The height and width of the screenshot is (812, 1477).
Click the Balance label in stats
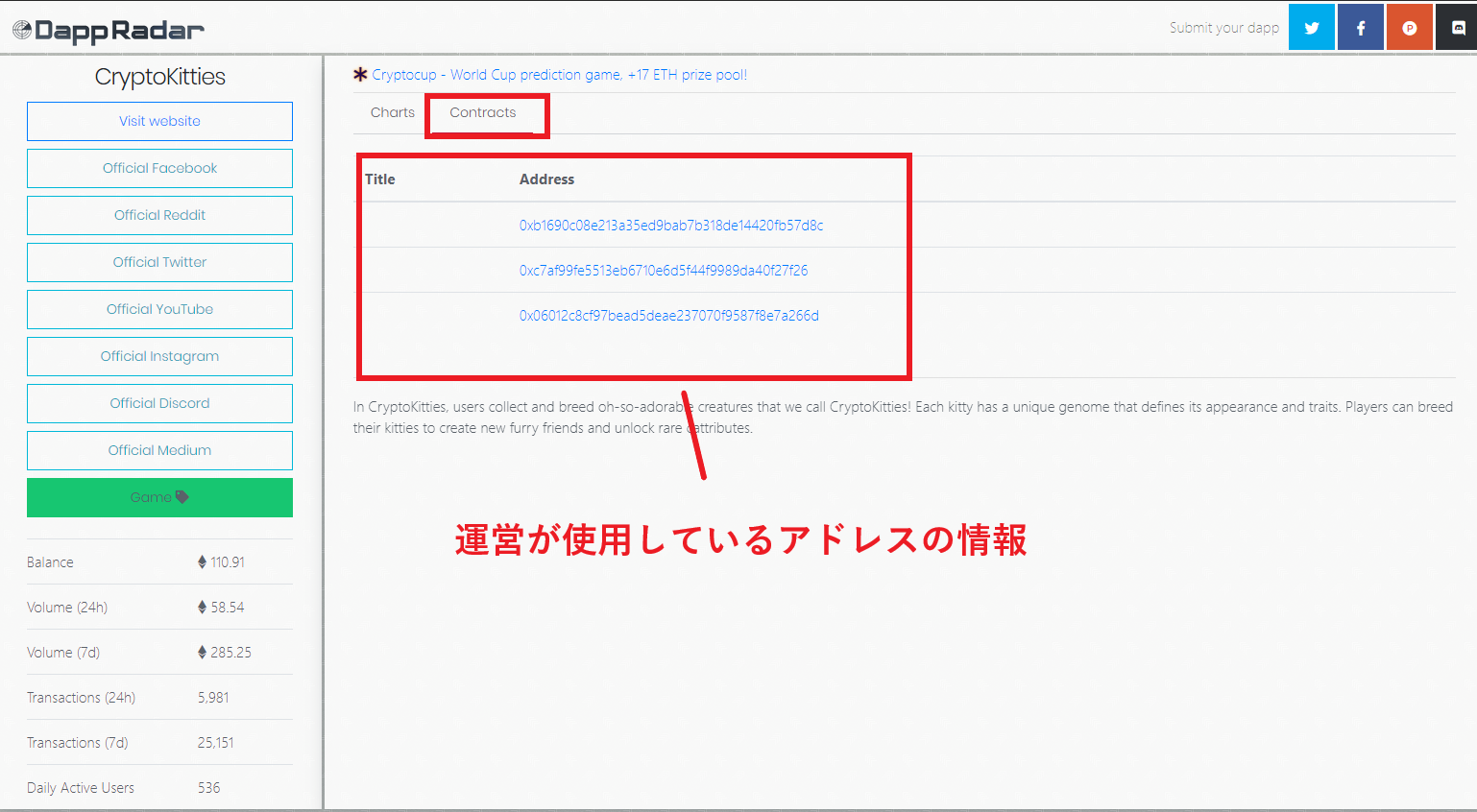tap(50, 562)
